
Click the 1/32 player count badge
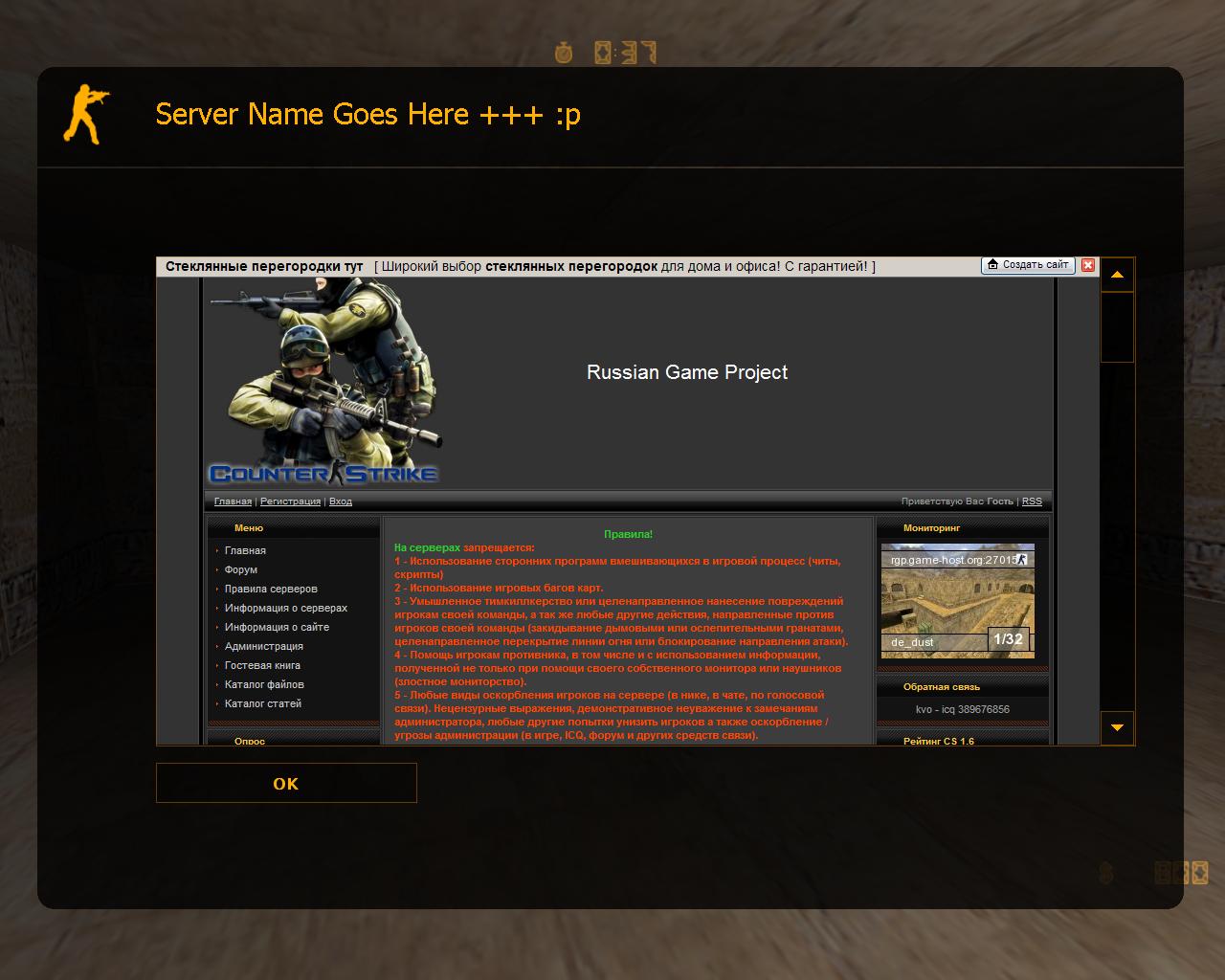[1008, 639]
